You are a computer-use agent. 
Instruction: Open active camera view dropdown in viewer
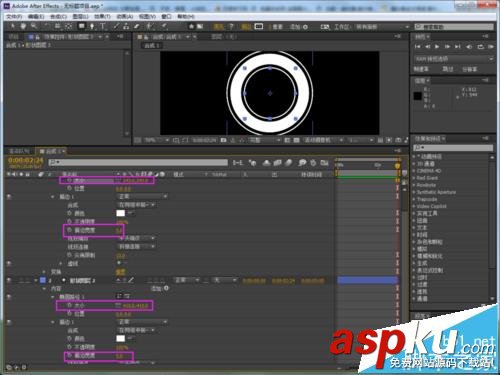323,140
